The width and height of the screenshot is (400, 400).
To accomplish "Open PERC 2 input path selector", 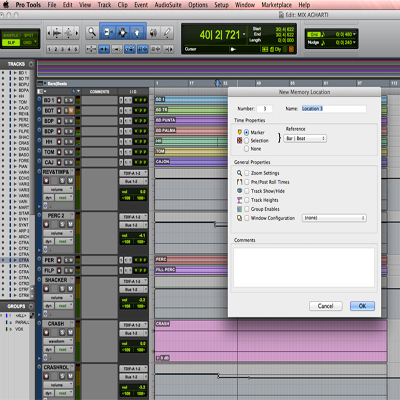I will point(133,217).
